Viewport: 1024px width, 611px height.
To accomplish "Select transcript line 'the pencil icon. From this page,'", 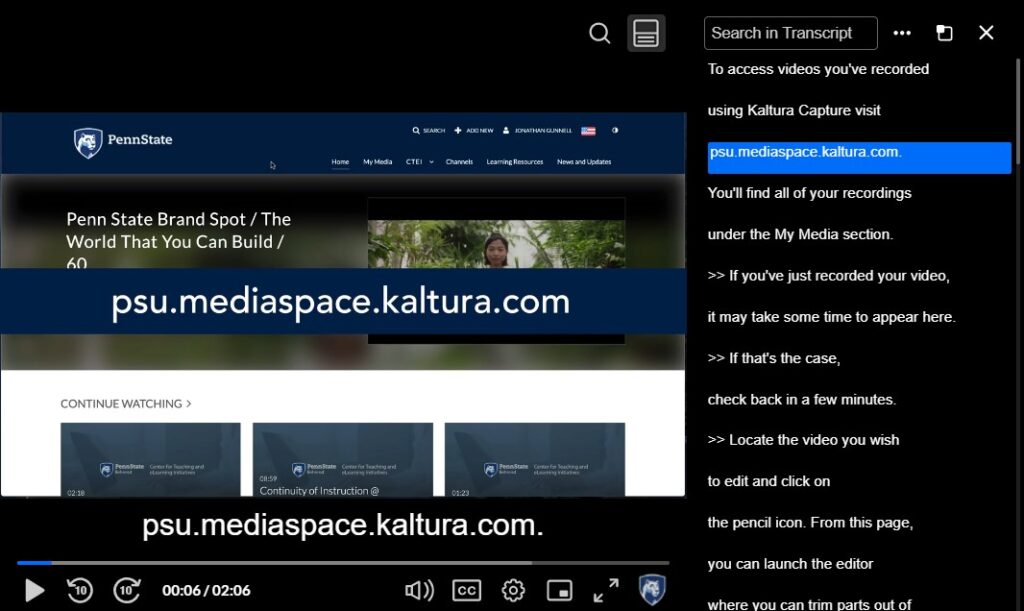I will click(x=810, y=522).
